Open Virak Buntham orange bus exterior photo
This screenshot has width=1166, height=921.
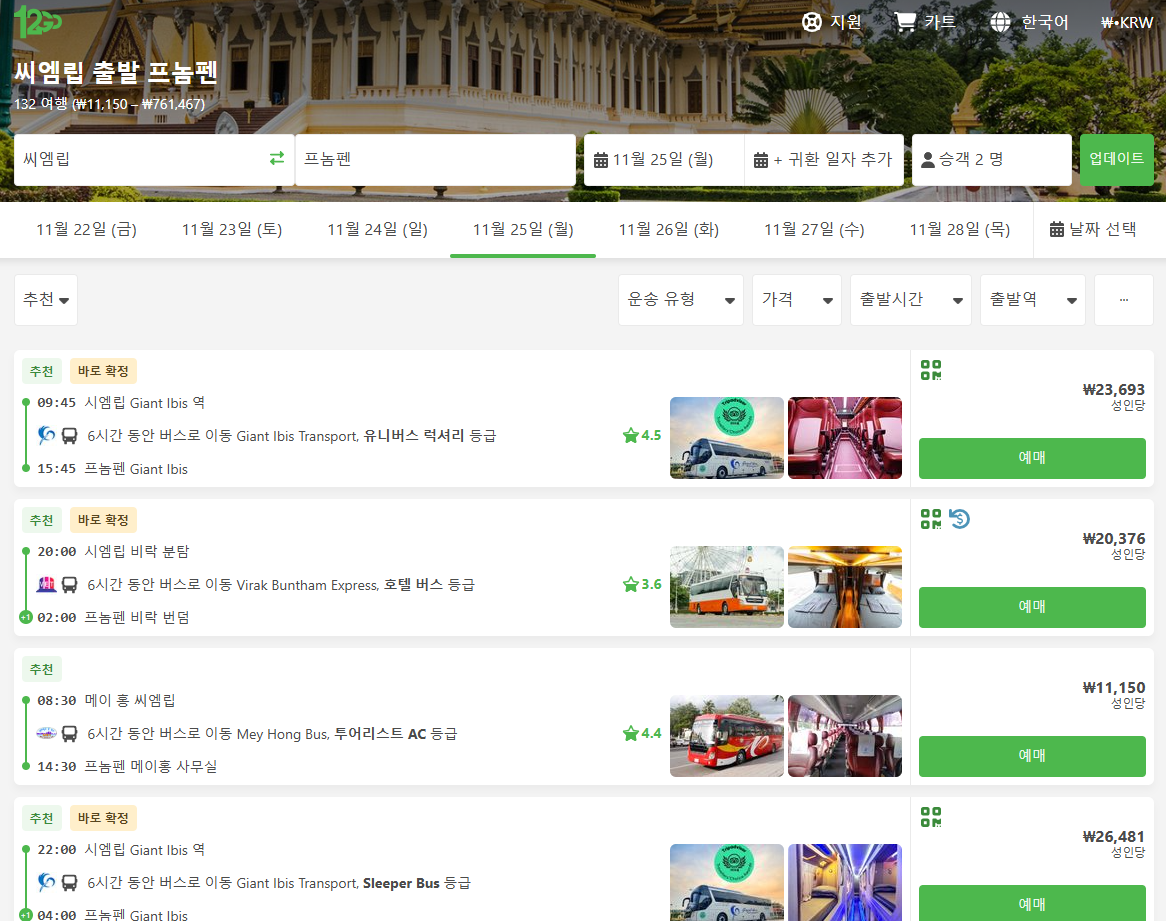[x=727, y=587]
